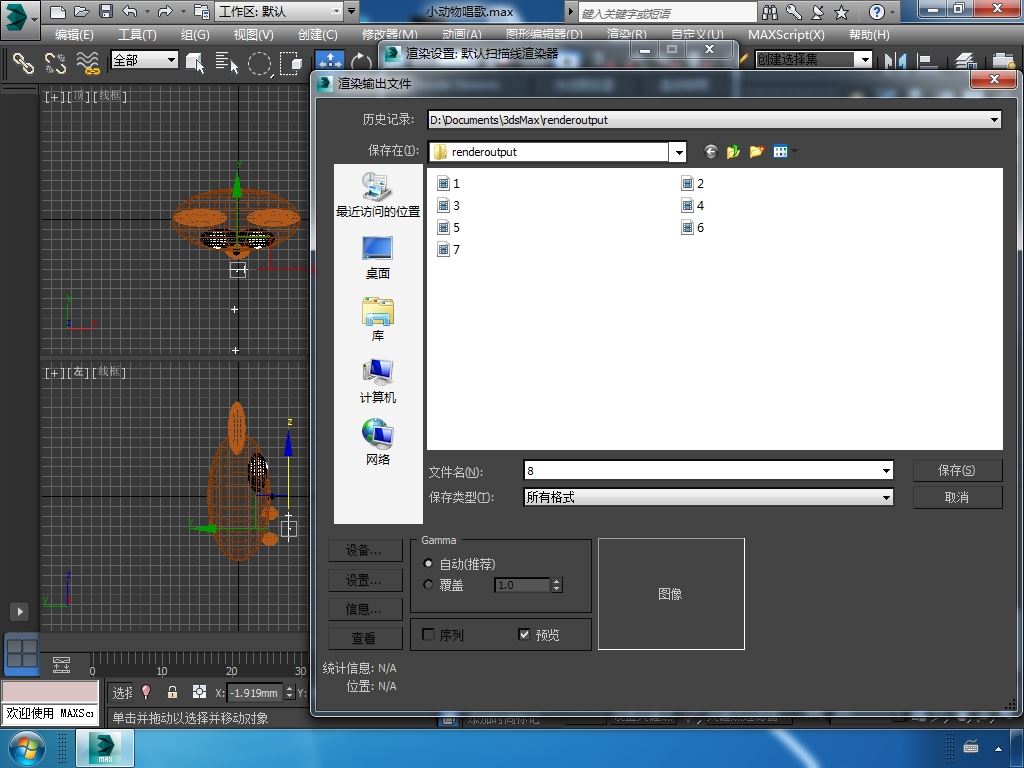
Task: Click the satellite dish communication icon
Action: [818, 12]
